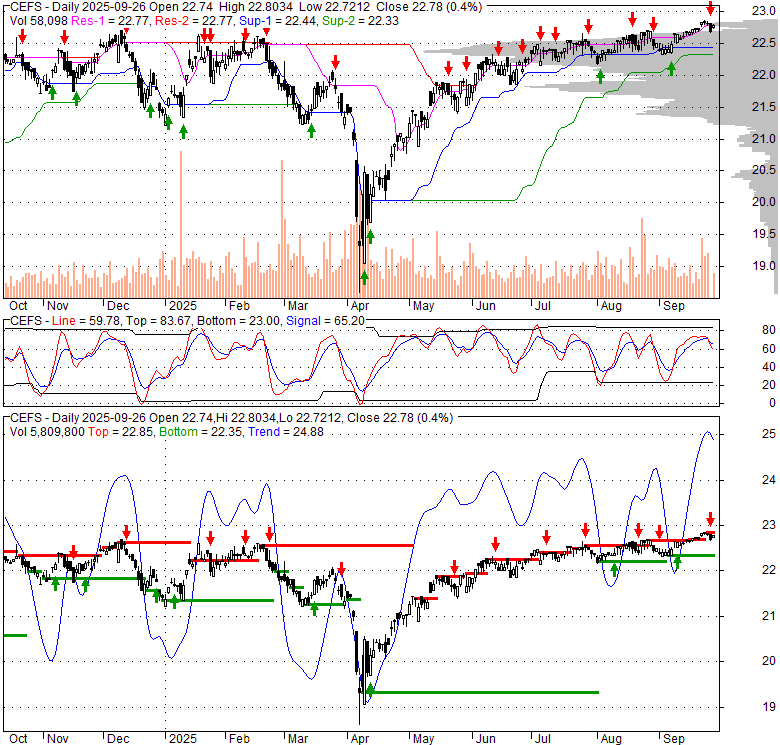Select the Sup-1 = 22.44 legend label
This screenshot has width=780, height=745.
click(x=278, y=21)
